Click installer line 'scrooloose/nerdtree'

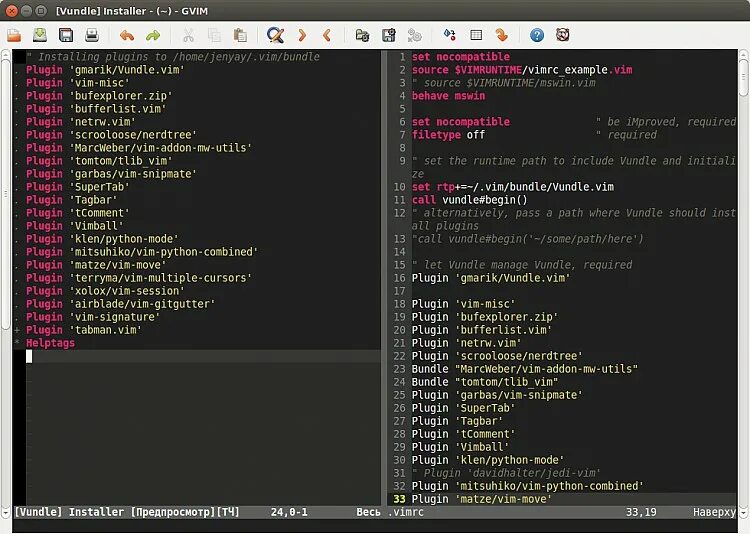click(x=111, y=135)
